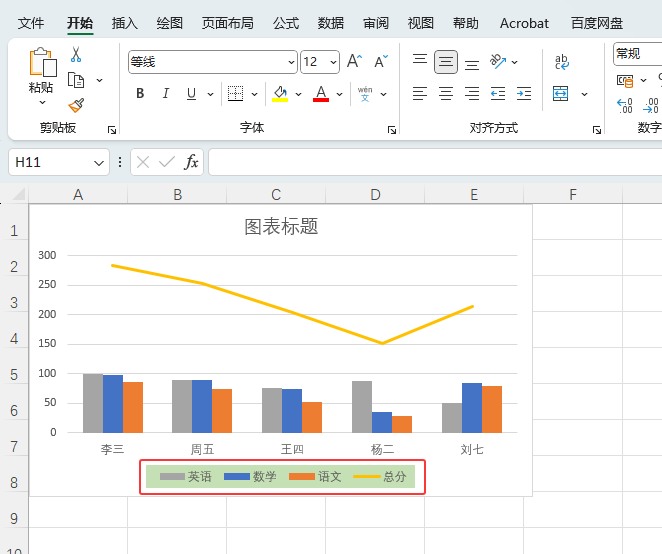This screenshot has width=662, height=554.
Task: Click the Paste clipboard icon
Action: (x=42, y=62)
